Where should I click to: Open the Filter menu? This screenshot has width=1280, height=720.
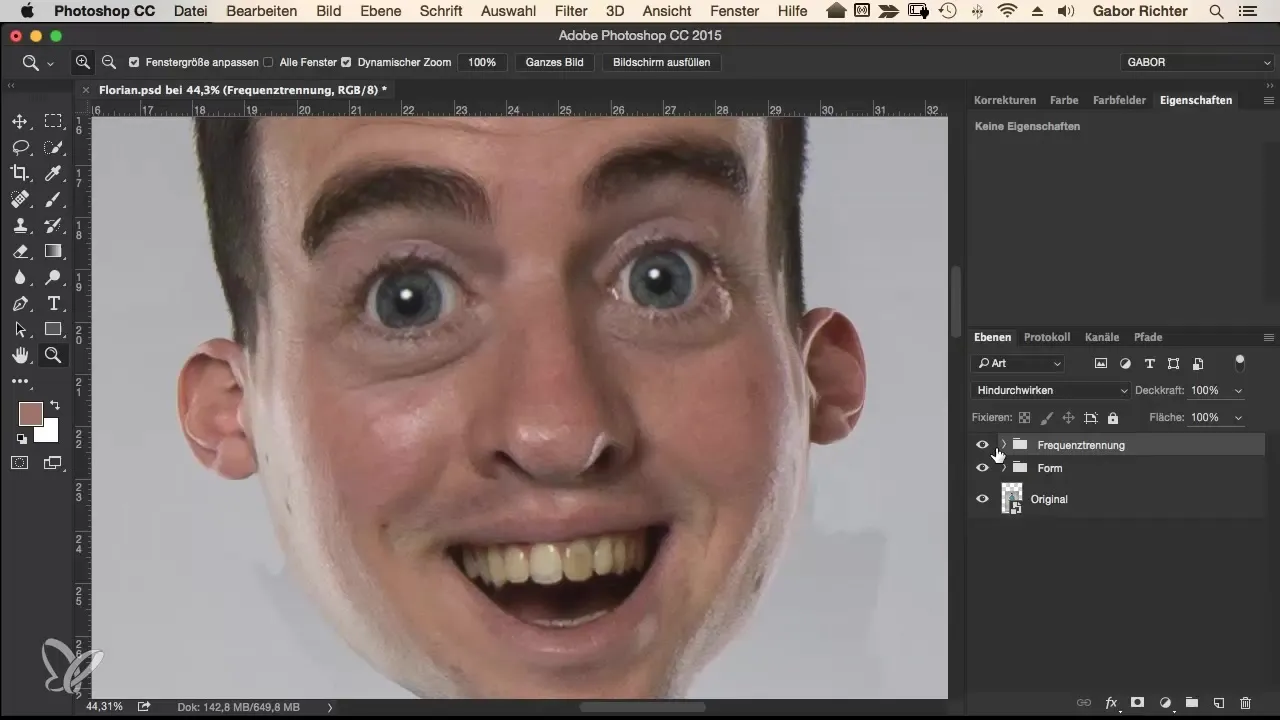pyautogui.click(x=571, y=12)
